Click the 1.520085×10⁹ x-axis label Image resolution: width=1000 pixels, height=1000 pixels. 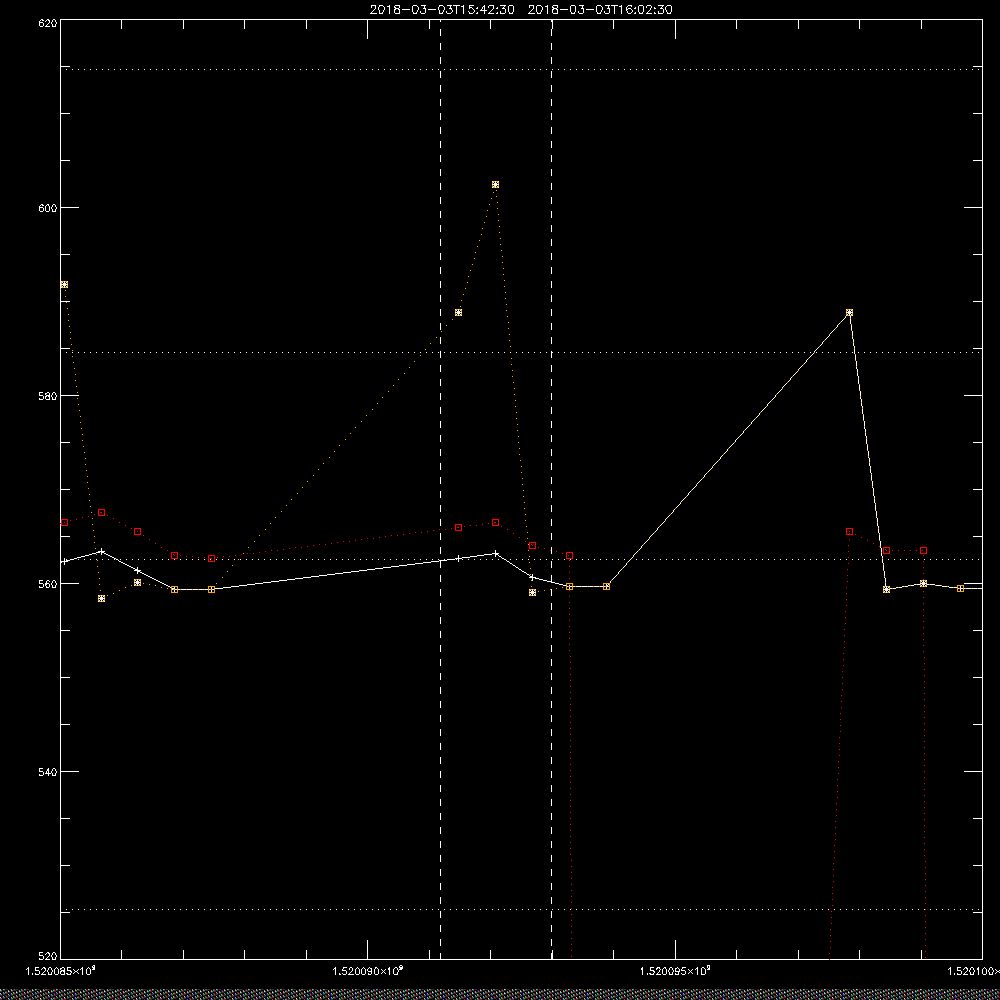pos(61,971)
